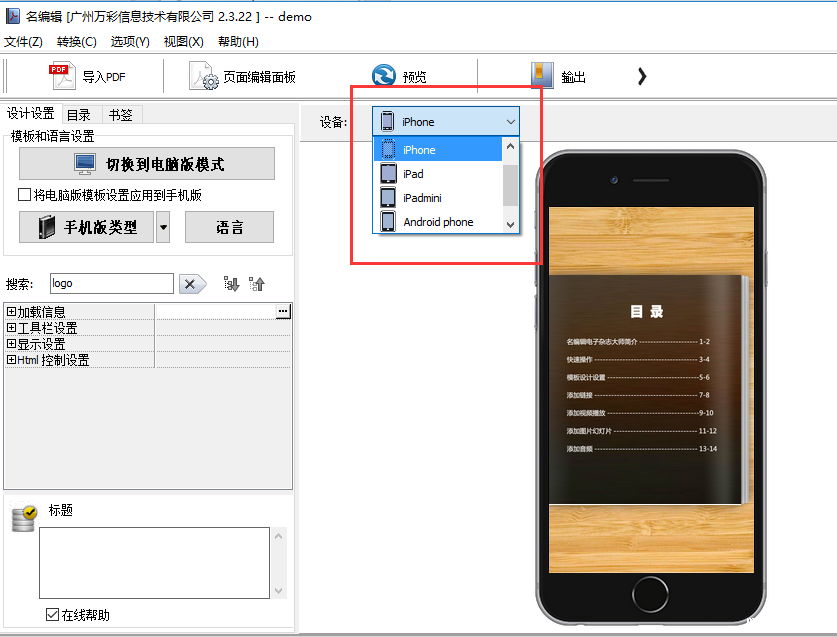Open the 页面编辑面板 page editor icon

(204, 76)
